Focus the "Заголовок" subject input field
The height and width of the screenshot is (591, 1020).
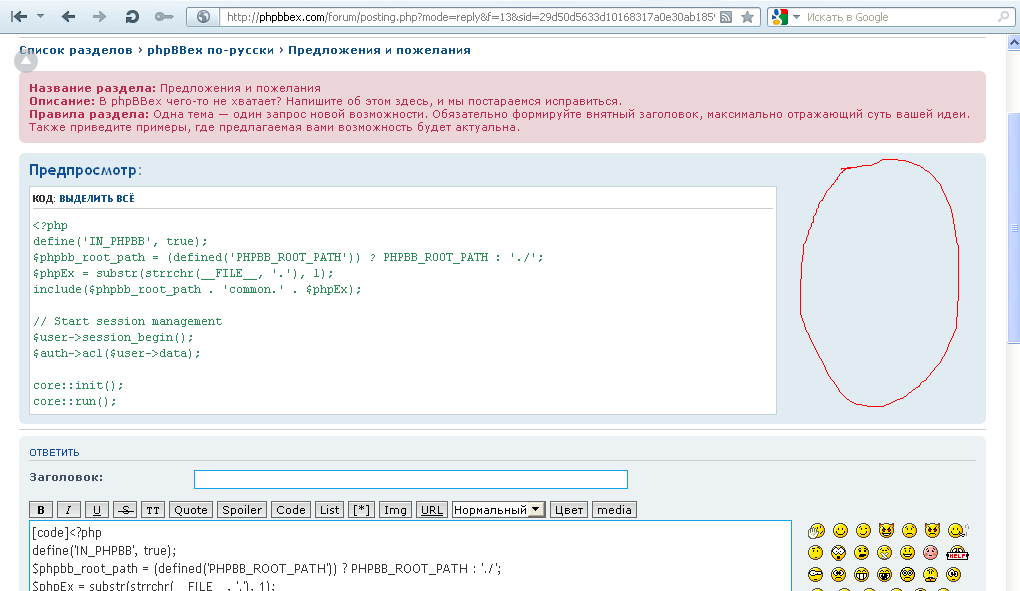pyautogui.click(x=410, y=479)
